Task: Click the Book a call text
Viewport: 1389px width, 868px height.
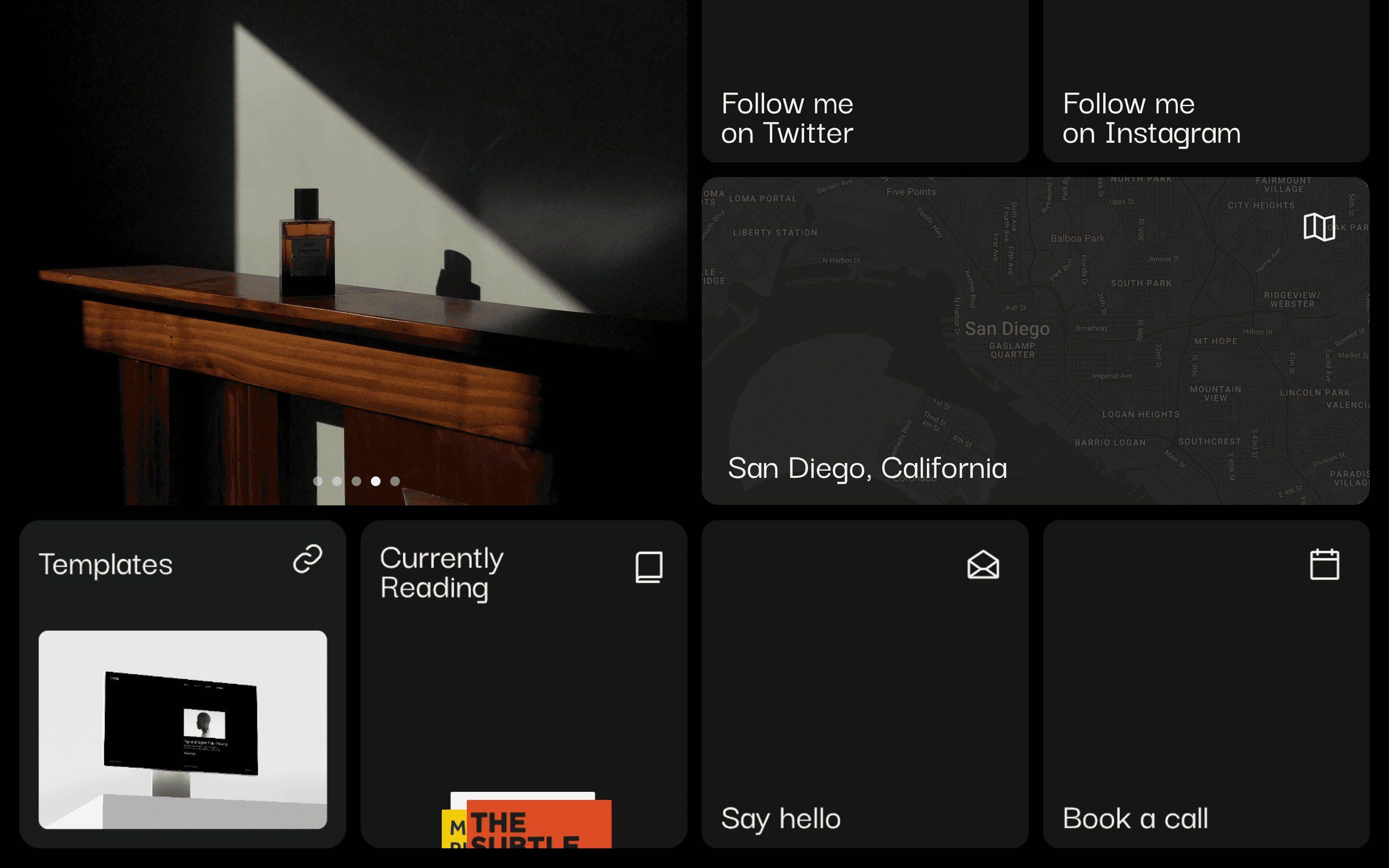Action: click(x=1135, y=818)
